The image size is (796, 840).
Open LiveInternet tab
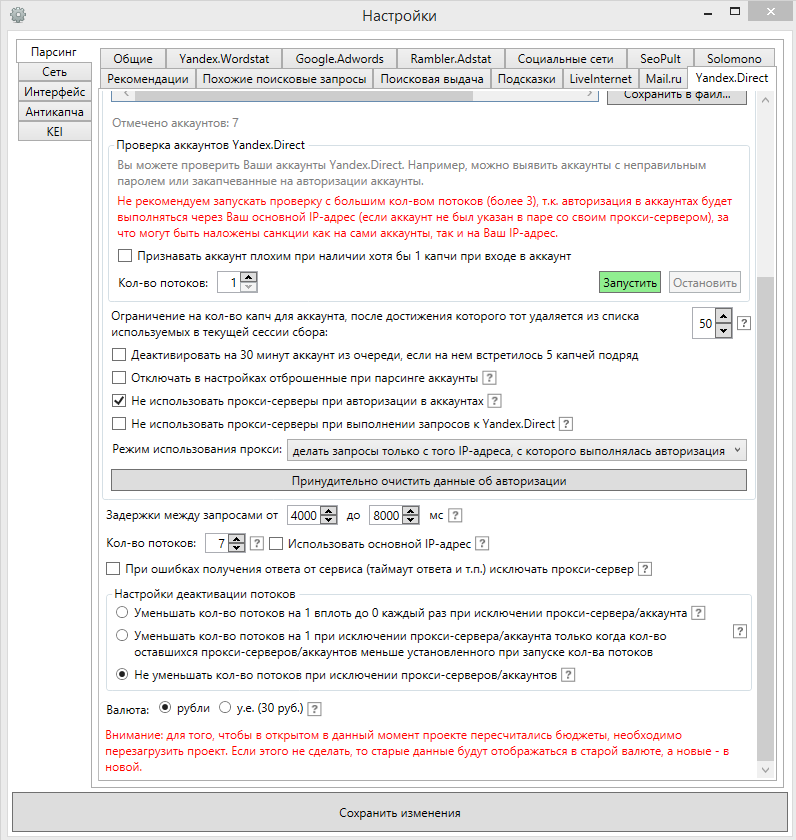point(600,79)
